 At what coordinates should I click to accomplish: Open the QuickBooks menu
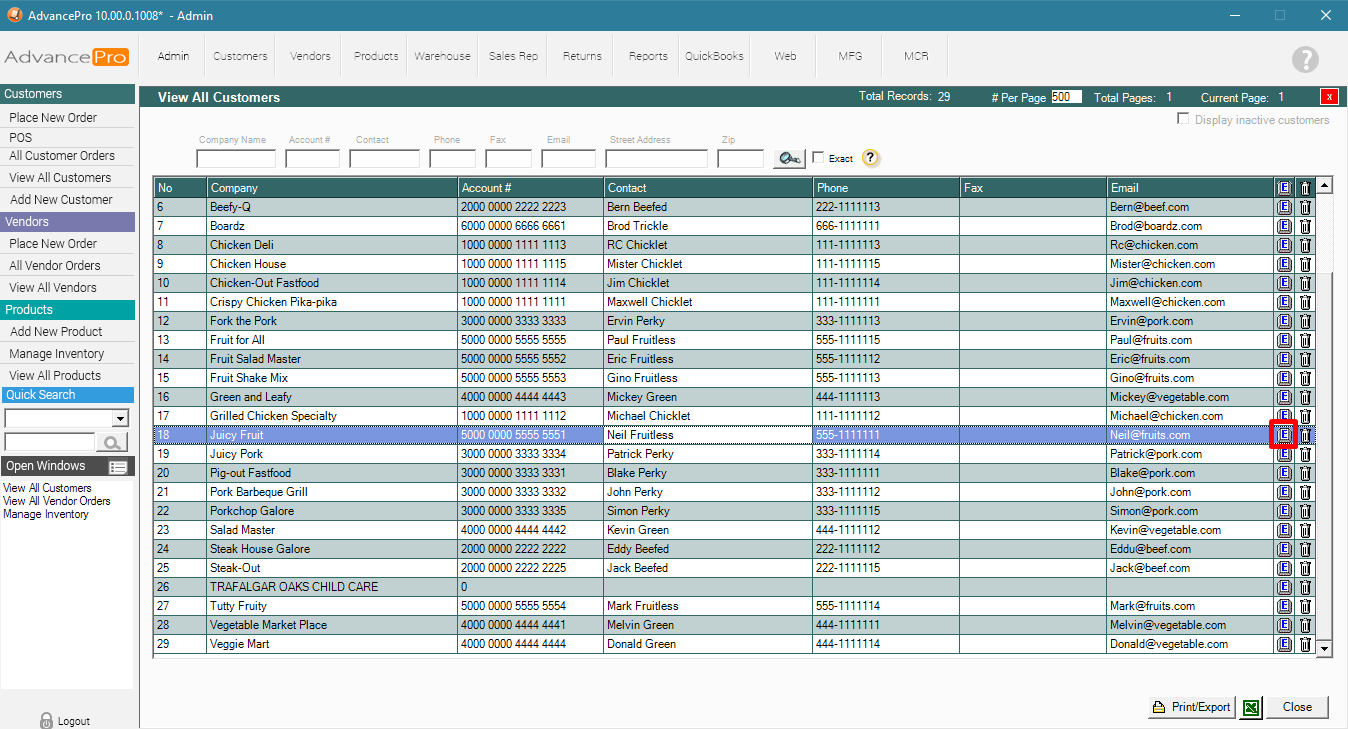[714, 56]
